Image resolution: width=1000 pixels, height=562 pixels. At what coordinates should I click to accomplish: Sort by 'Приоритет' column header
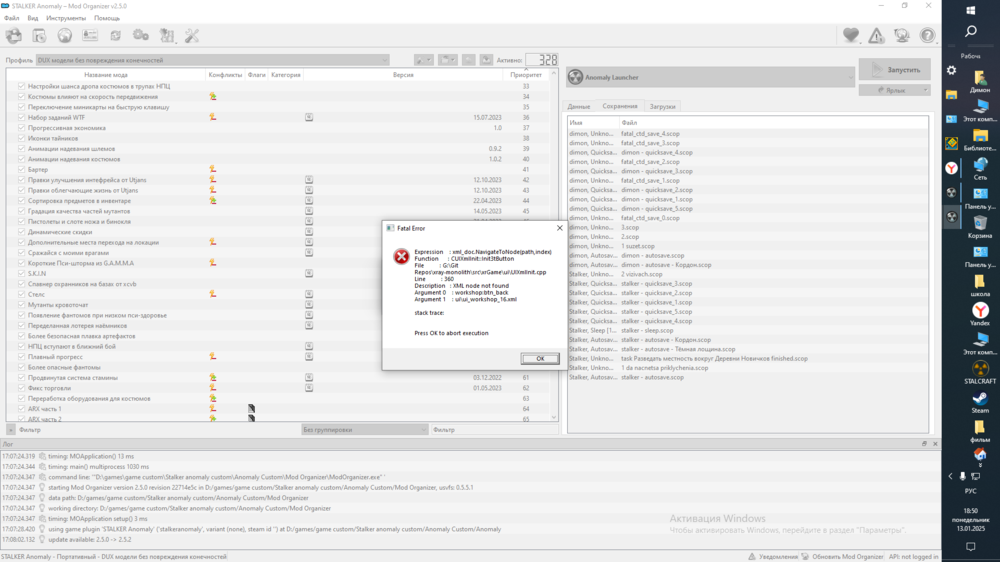(x=526, y=75)
